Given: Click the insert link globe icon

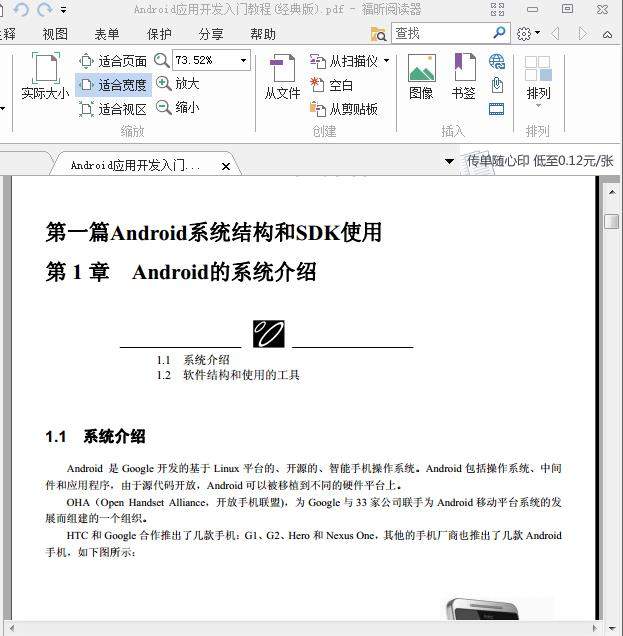Looking at the screenshot, I should click(x=497, y=62).
